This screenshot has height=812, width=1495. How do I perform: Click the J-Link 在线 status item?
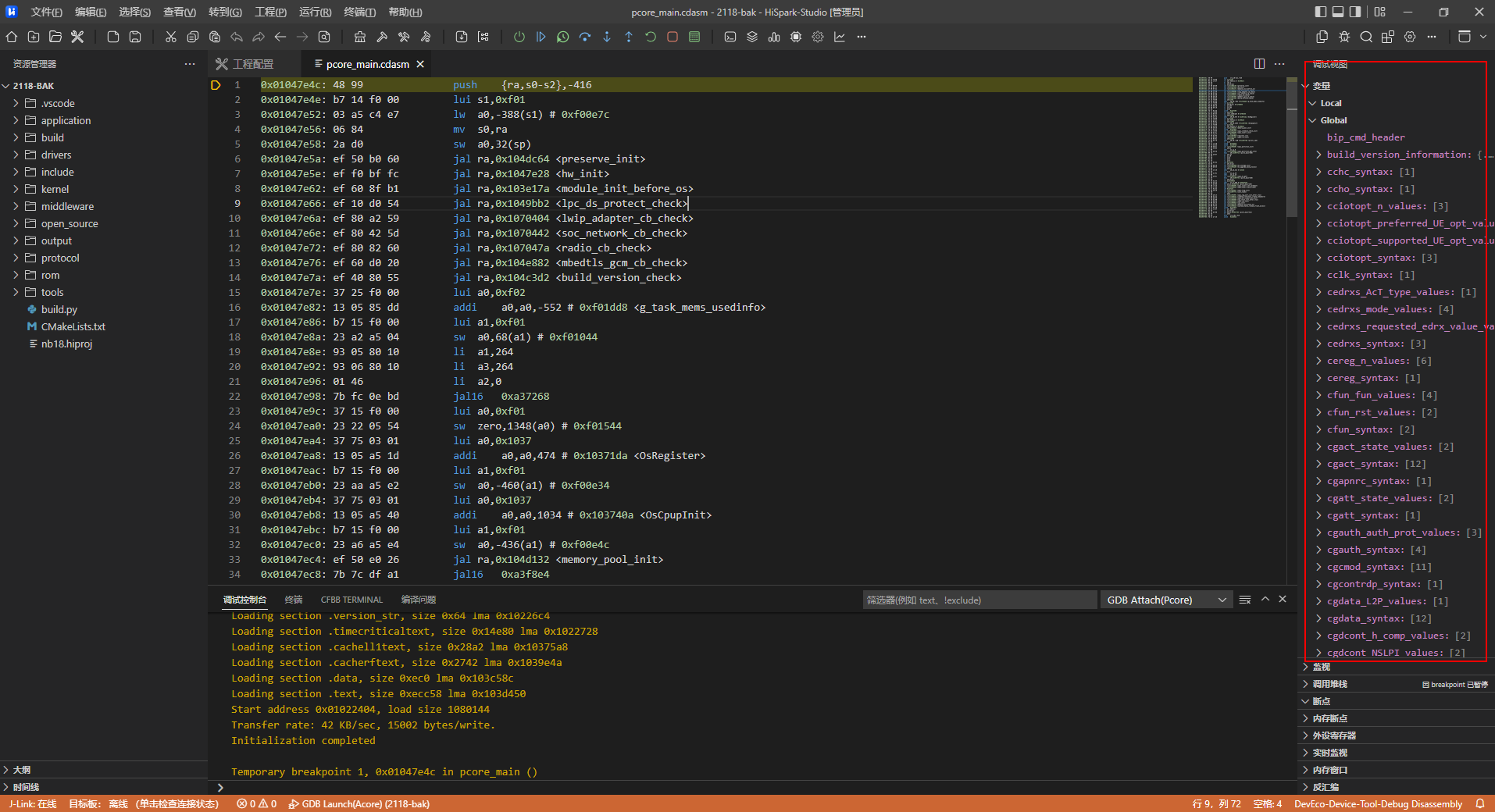tap(33, 803)
